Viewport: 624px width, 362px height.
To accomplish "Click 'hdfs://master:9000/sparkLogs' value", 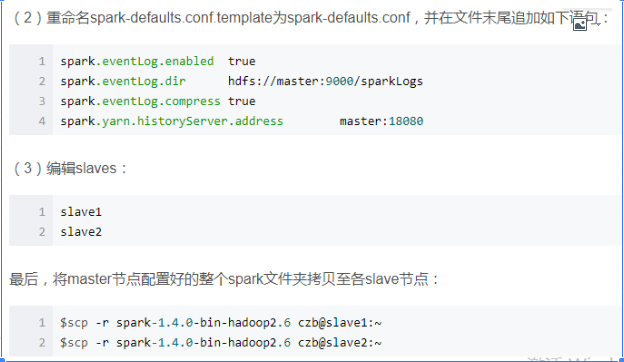I will click(325, 81).
